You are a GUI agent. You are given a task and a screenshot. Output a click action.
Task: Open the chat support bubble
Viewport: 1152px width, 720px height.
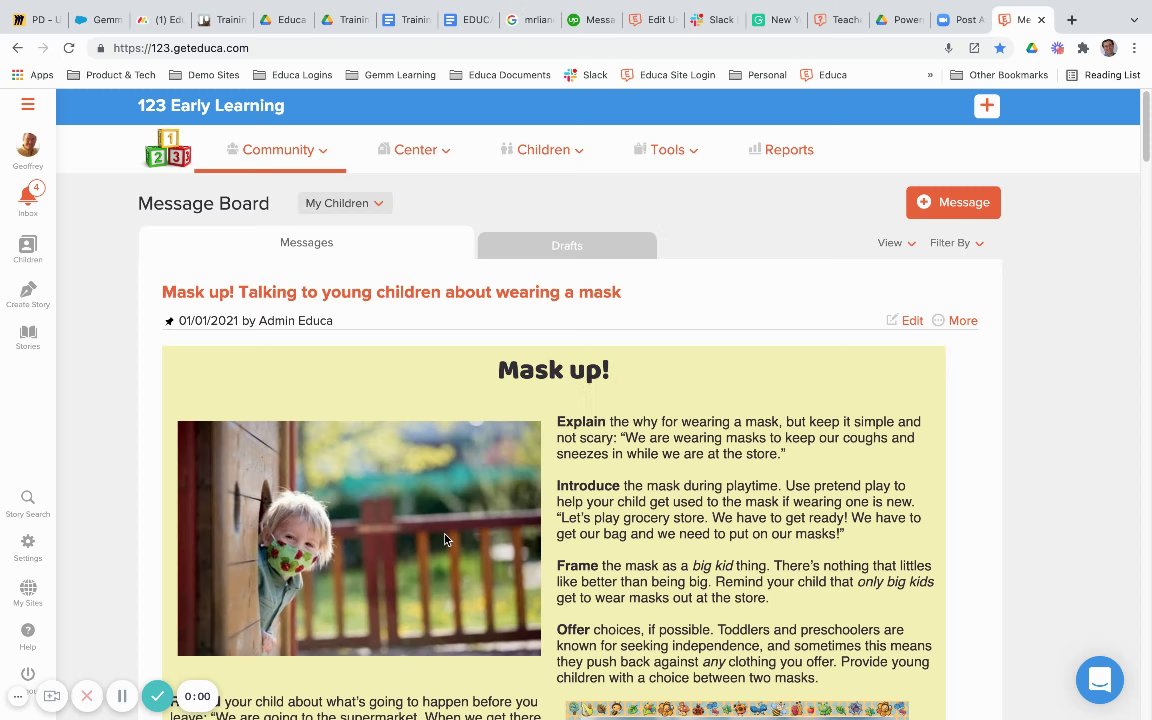tap(1099, 680)
